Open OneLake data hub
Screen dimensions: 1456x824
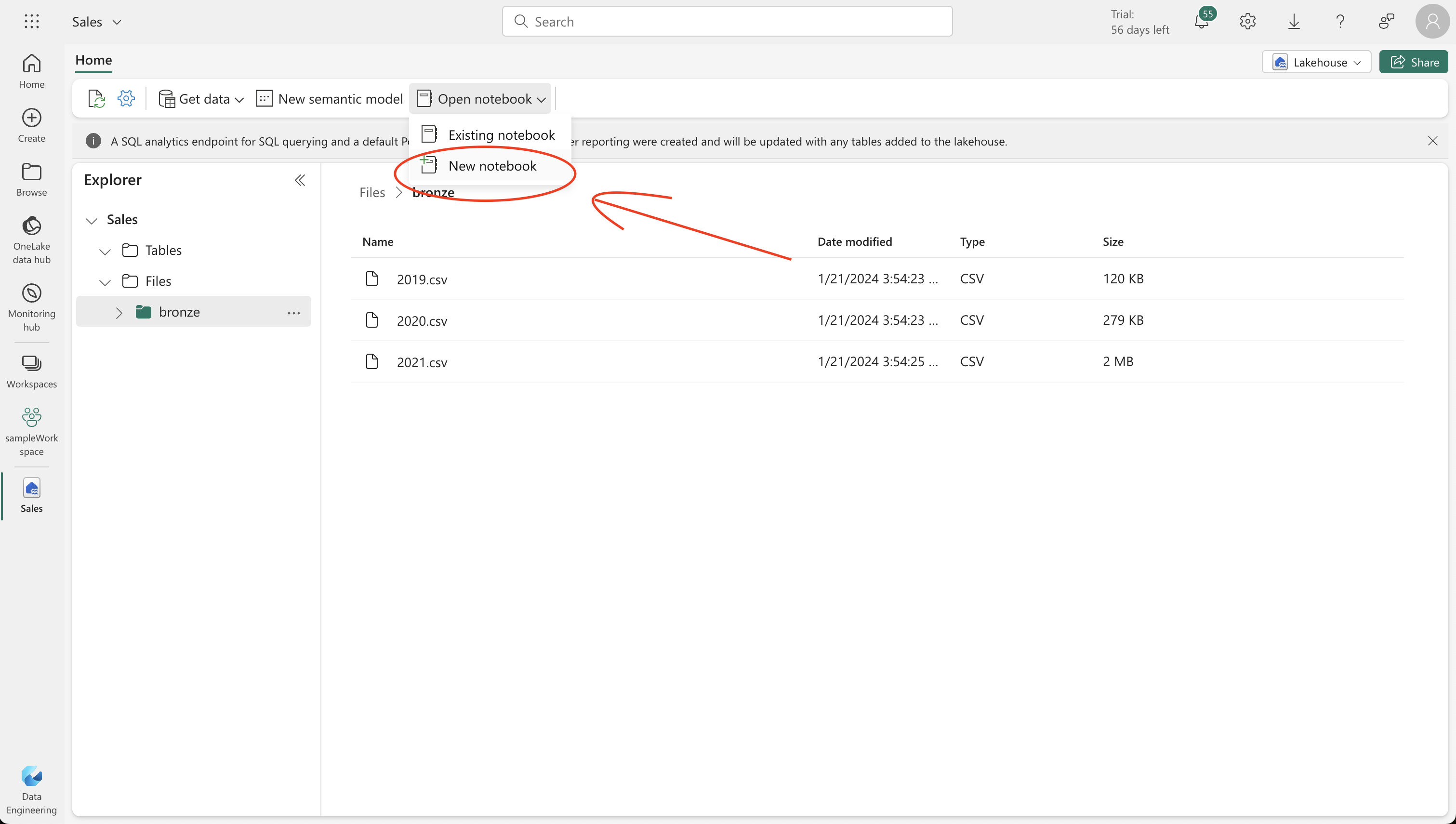32,240
